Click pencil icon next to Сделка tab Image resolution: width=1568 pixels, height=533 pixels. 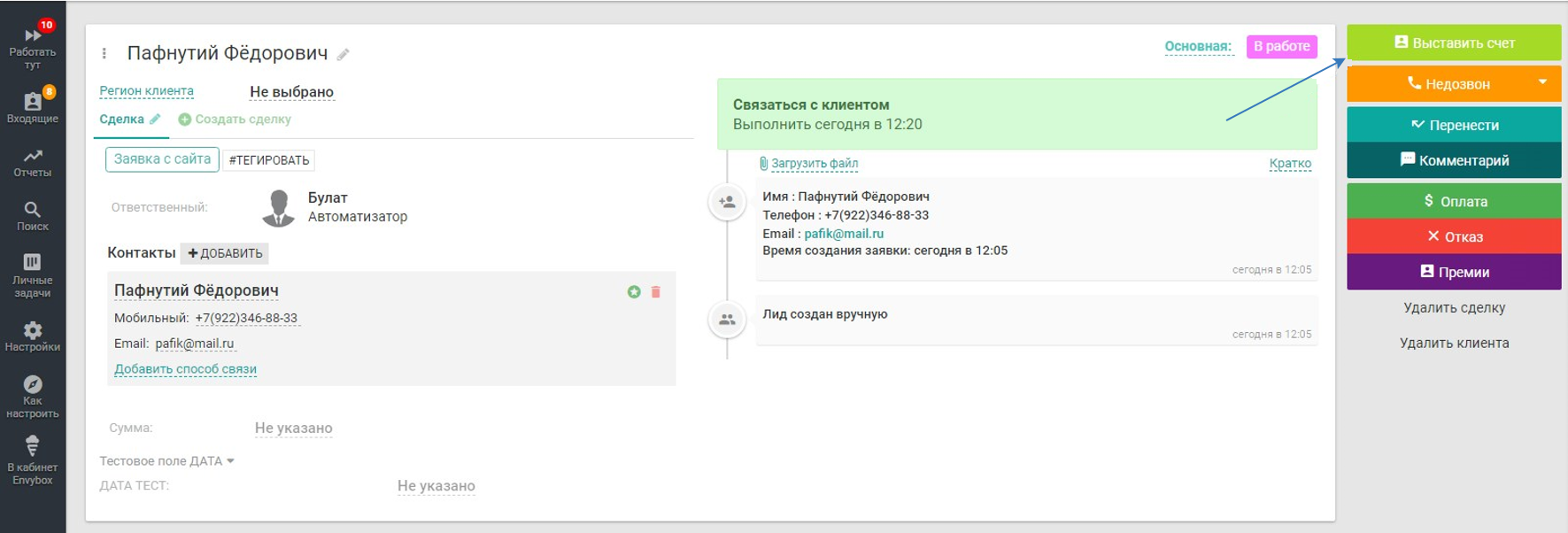155,119
